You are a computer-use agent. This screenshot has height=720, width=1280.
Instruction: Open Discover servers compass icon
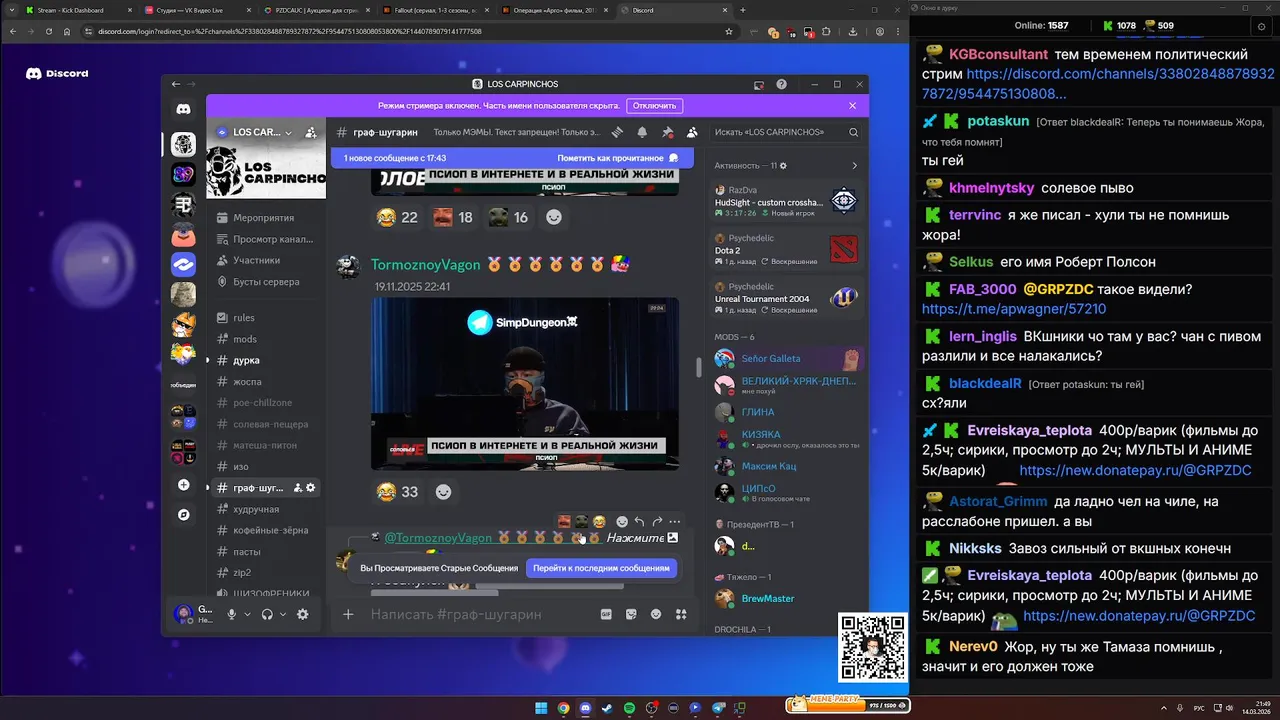[183, 515]
